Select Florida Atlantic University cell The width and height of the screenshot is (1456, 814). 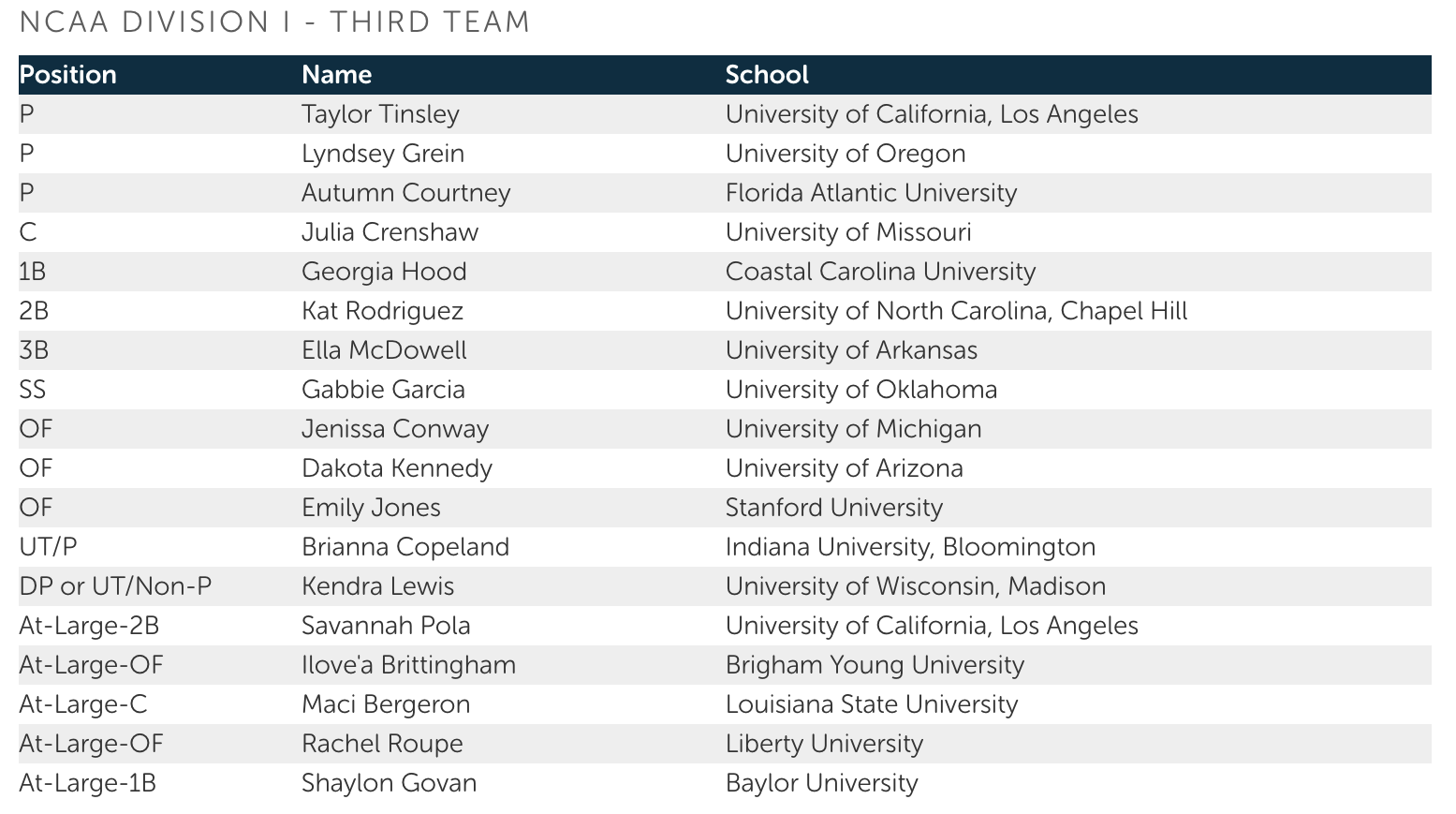(x=871, y=193)
